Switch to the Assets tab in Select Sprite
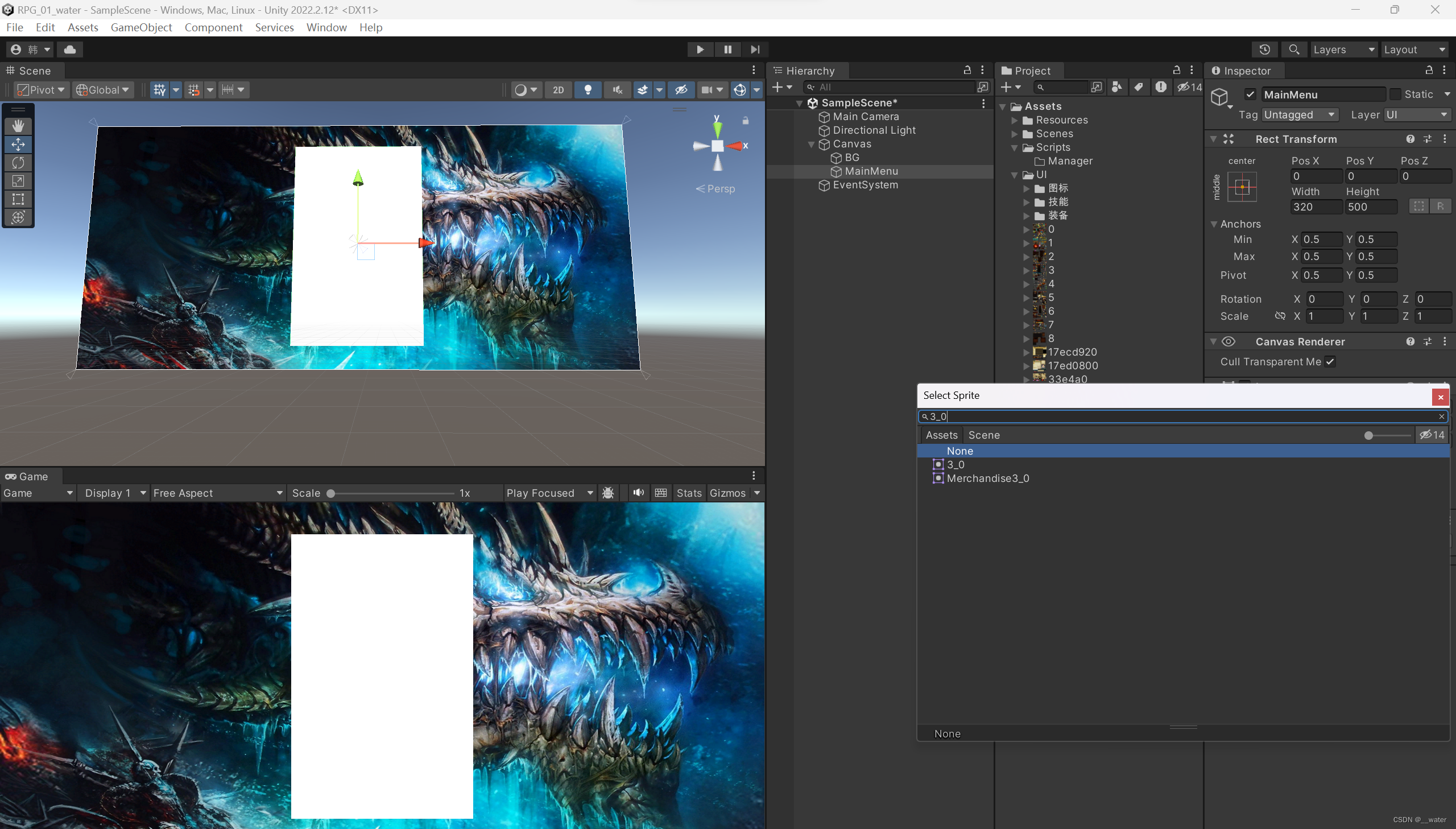 (941, 435)
